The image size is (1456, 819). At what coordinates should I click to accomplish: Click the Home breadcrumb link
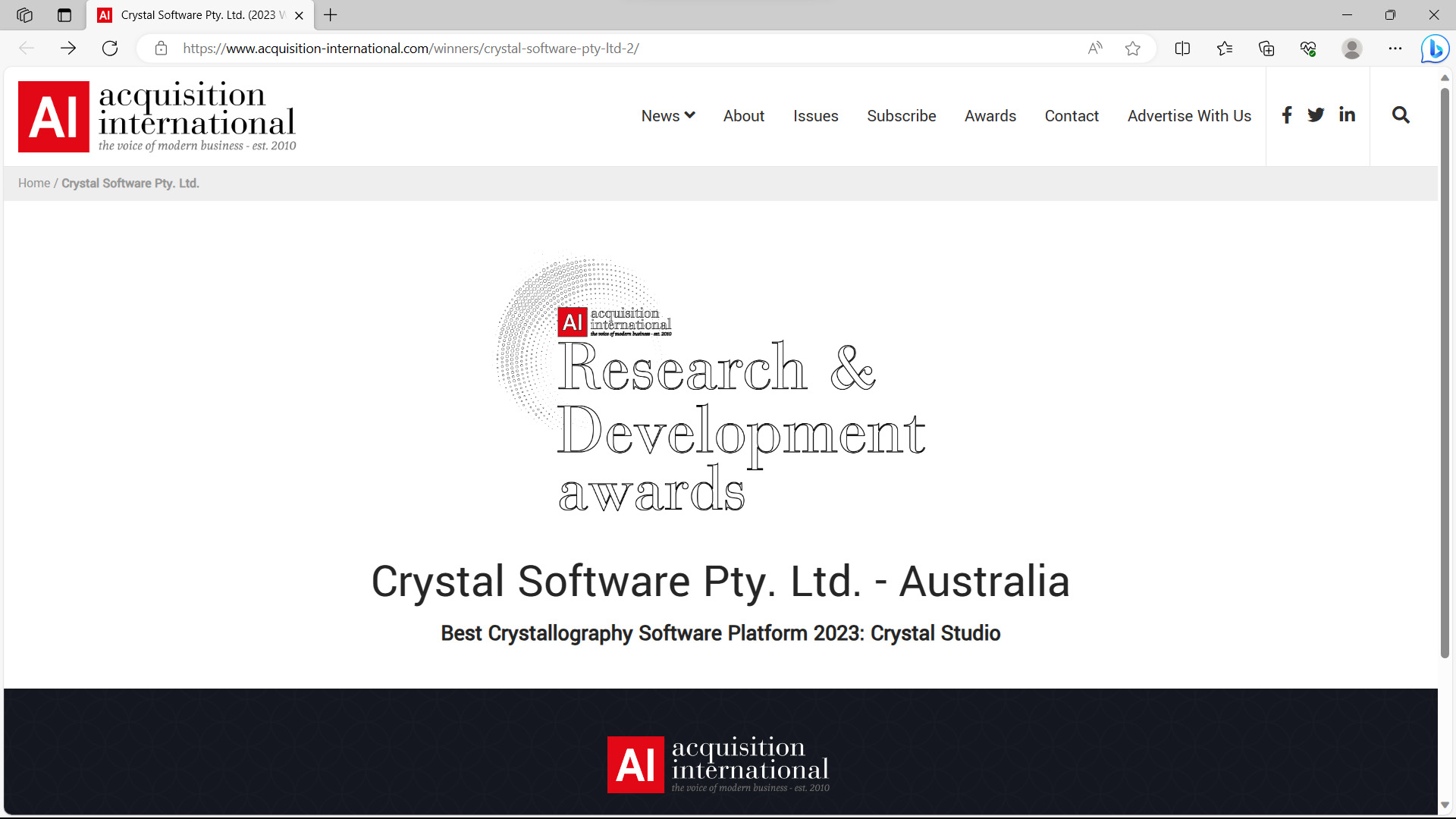coord(34,184)
